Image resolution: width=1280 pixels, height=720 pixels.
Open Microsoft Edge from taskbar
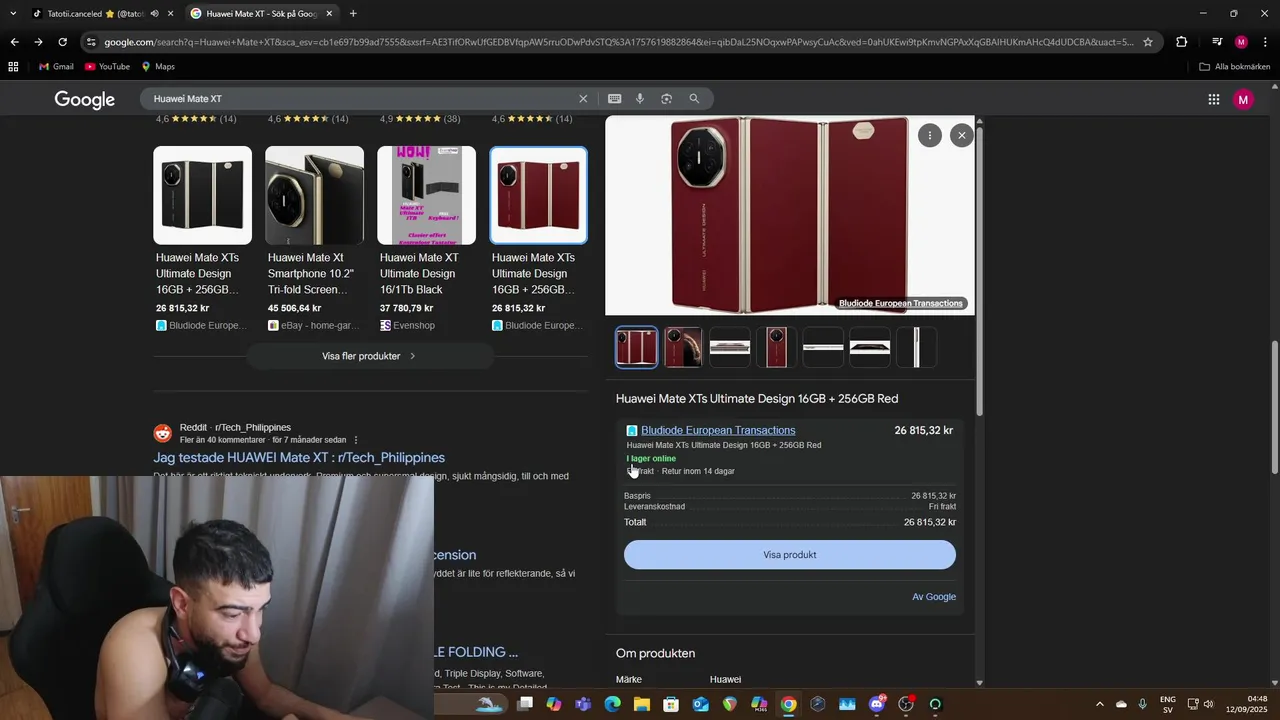(x=612, y=704)
